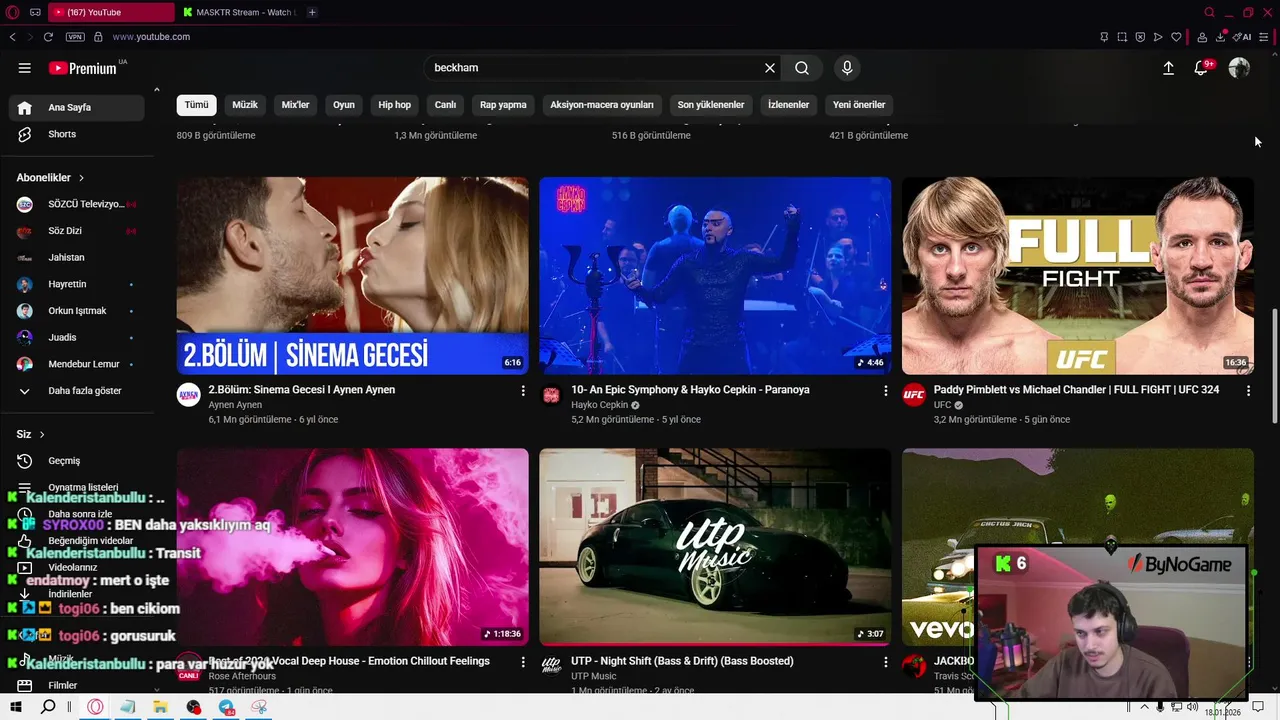Select the Oyun filter chip
Viewport: 1280px width, 720px height.
[344, 104]
